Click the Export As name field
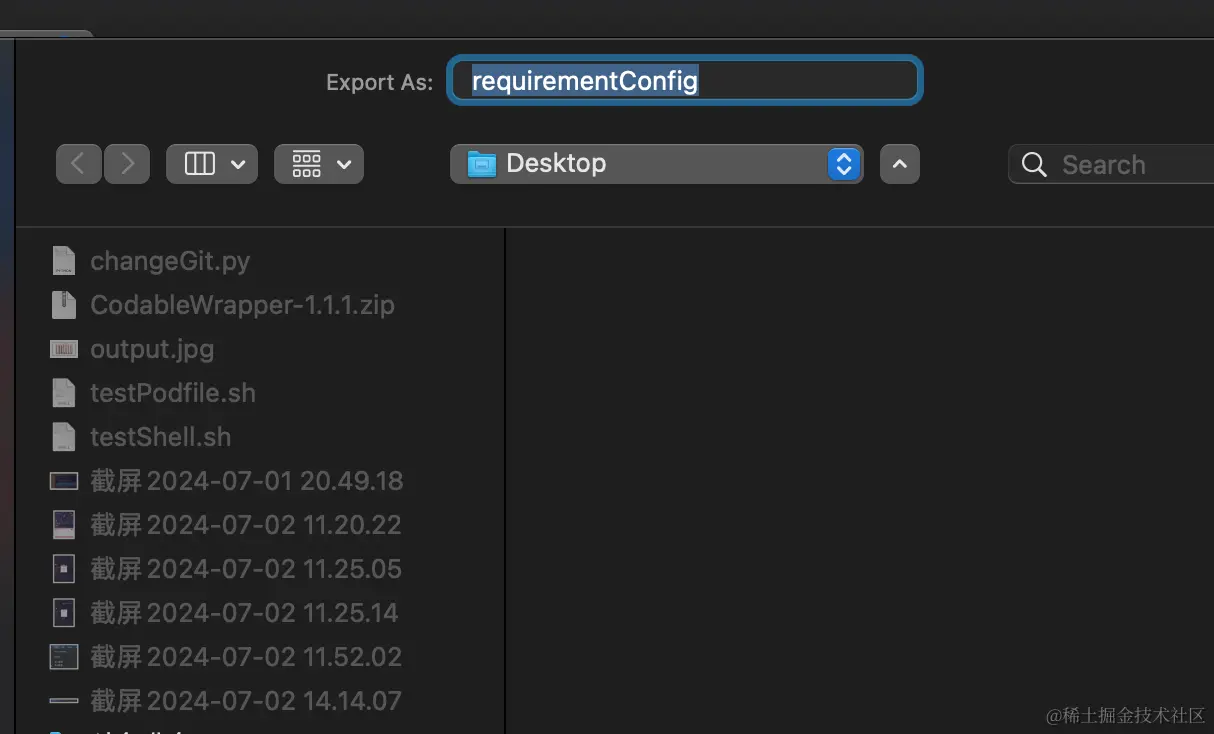The width and height of the screenshot is (1214, 734). coord(684,80)
